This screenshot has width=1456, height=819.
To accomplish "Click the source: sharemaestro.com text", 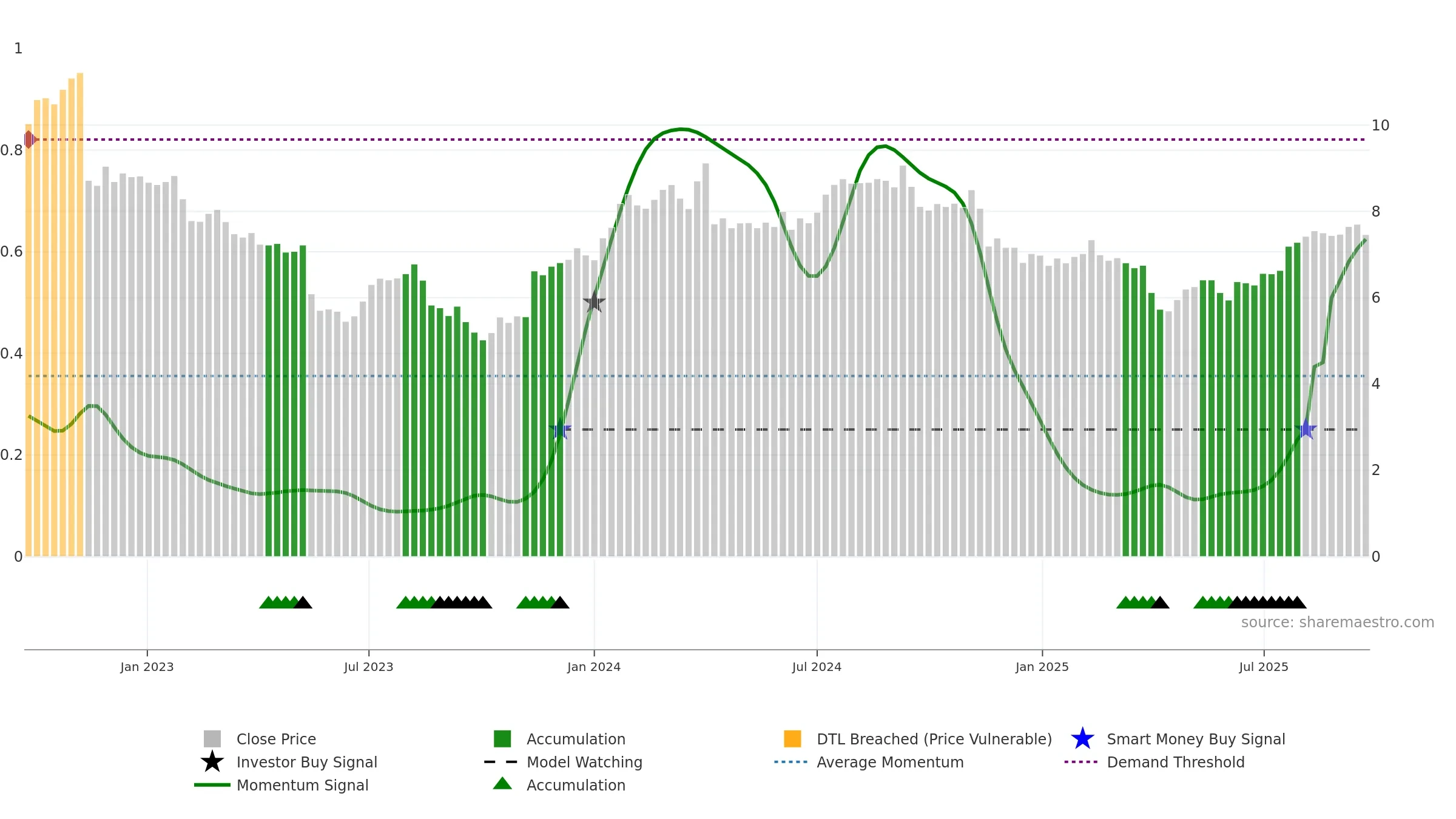I will pos(1338,622).
